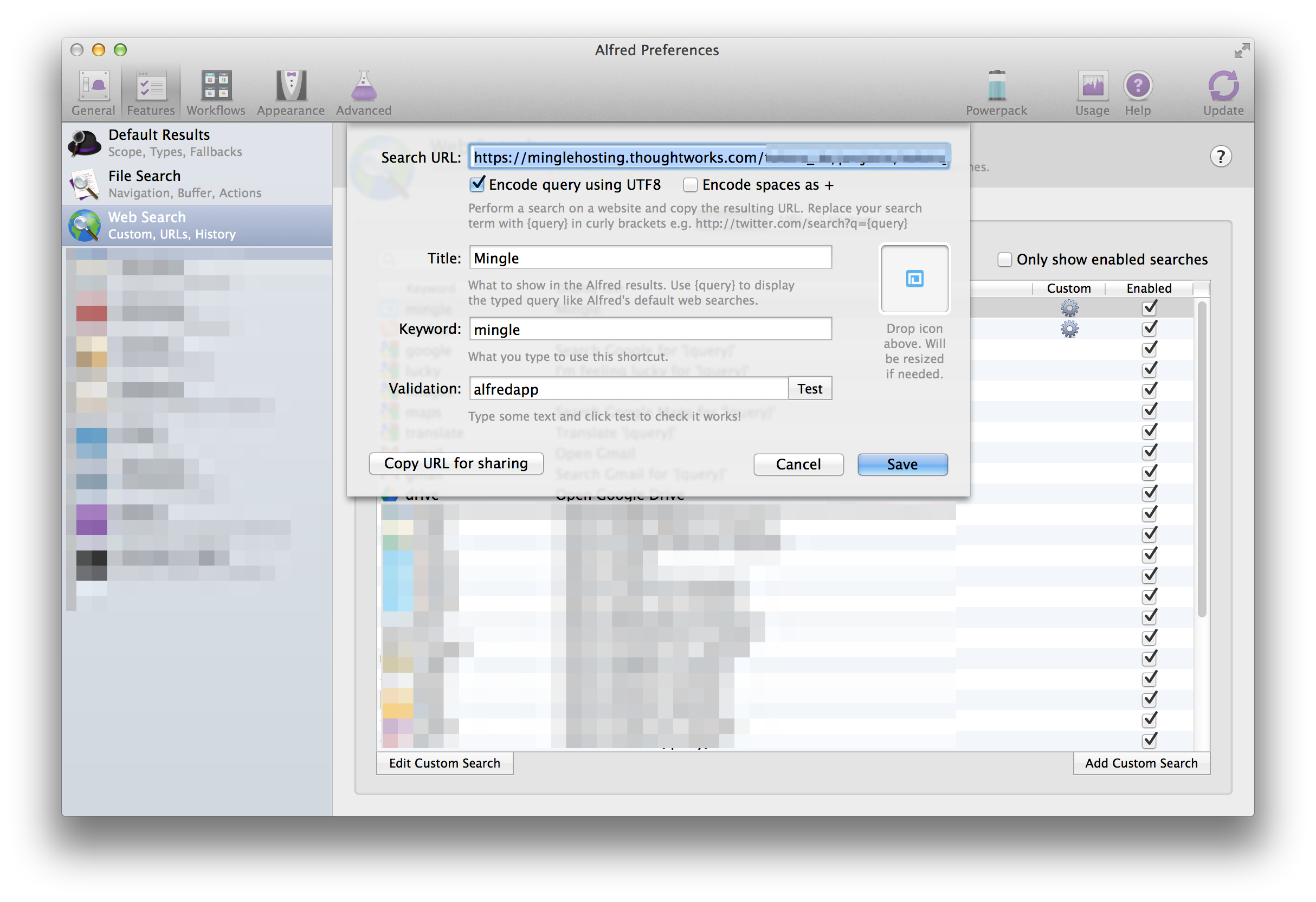Click the Enabled column header
The width and height of the screenshot is (1316, 902).
[1149, 289]
